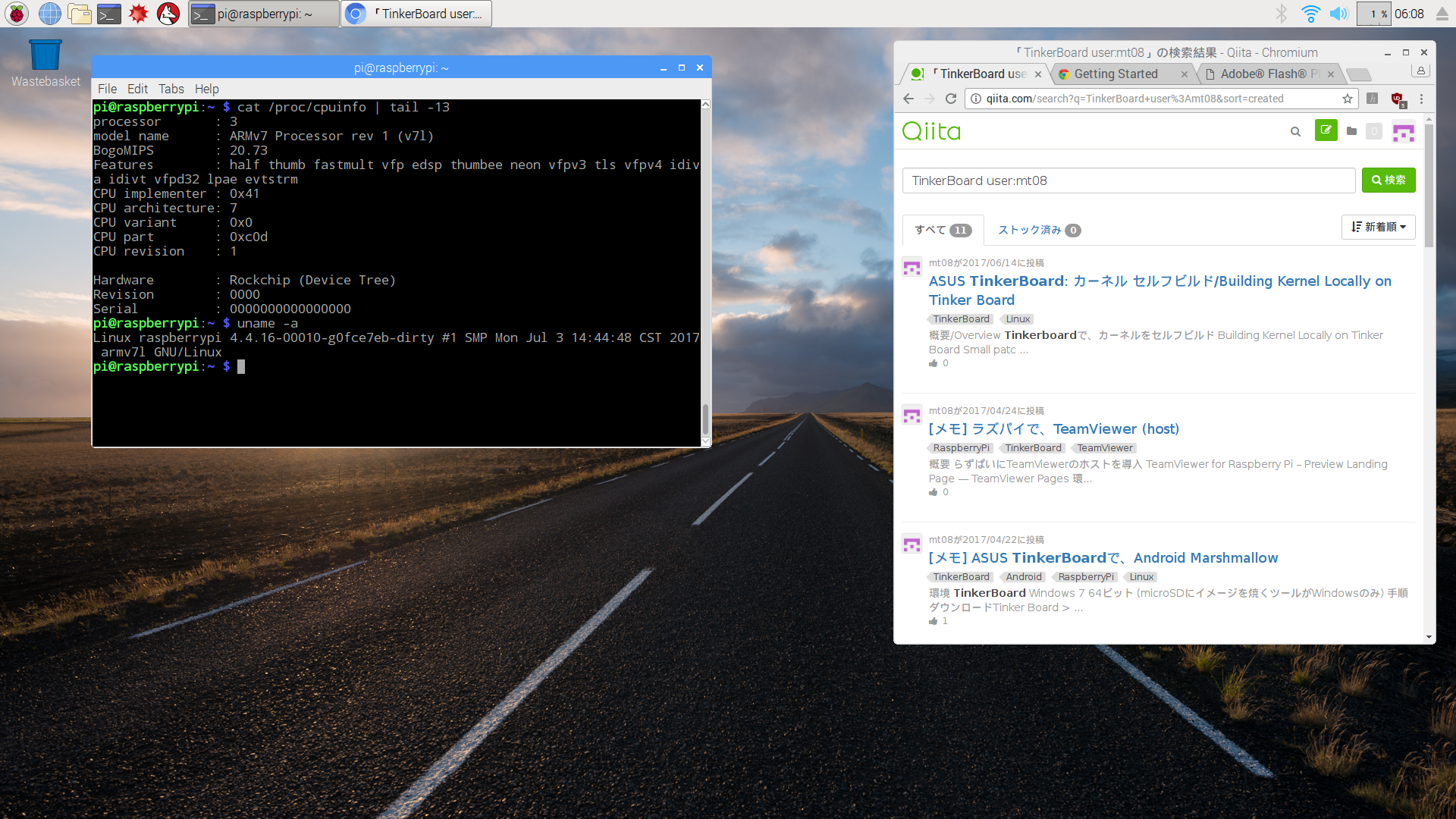Open the Wolfram wolf icon

pos(168,14)
